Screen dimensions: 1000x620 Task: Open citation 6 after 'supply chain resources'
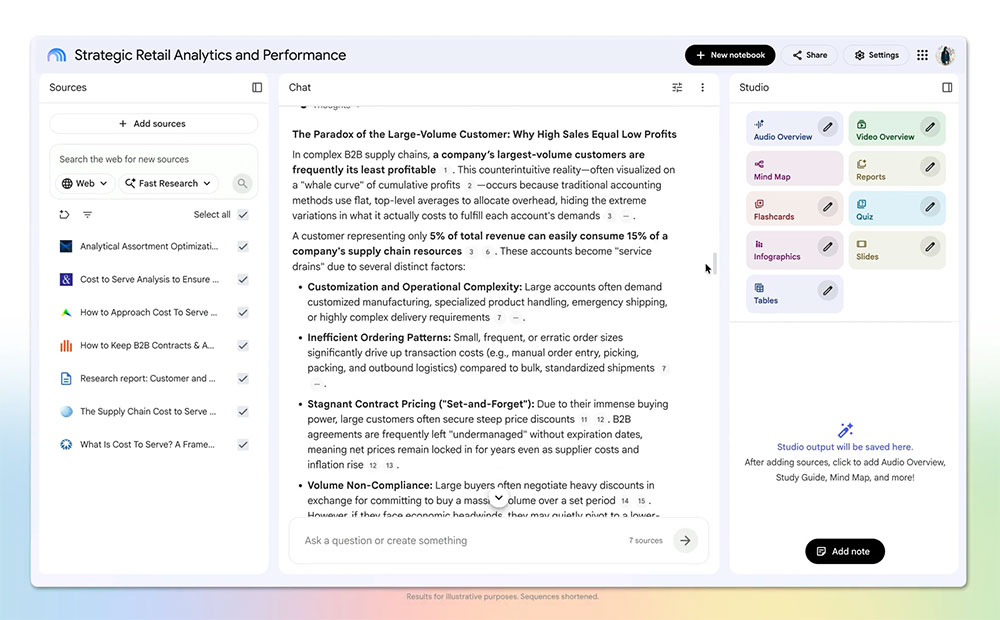click(487, 252)
